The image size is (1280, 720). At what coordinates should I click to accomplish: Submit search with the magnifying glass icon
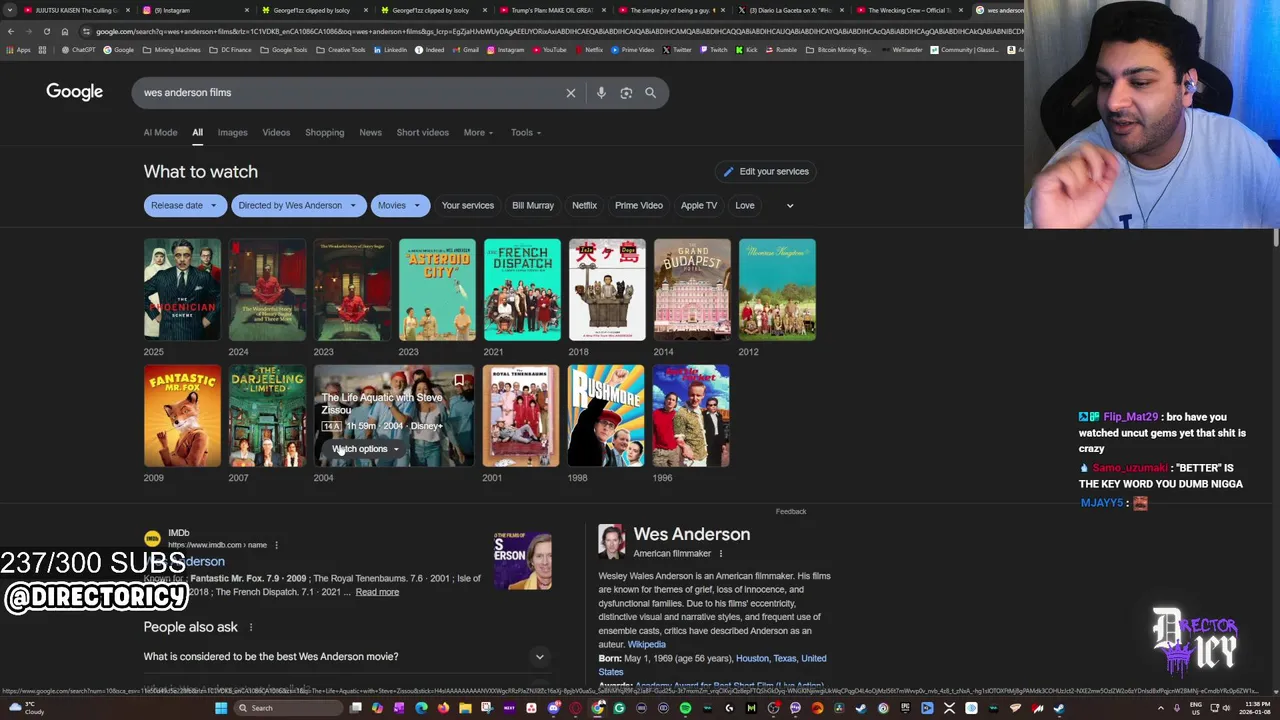650,93
